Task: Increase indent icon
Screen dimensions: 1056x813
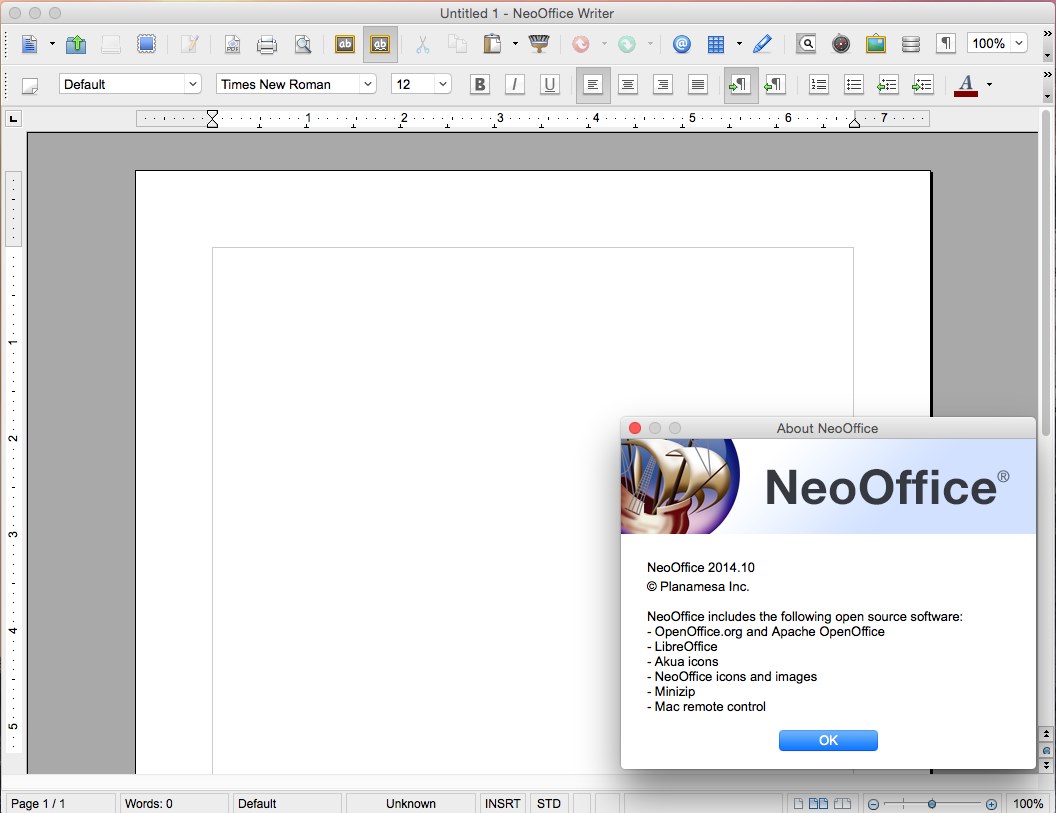Action: 923,85
